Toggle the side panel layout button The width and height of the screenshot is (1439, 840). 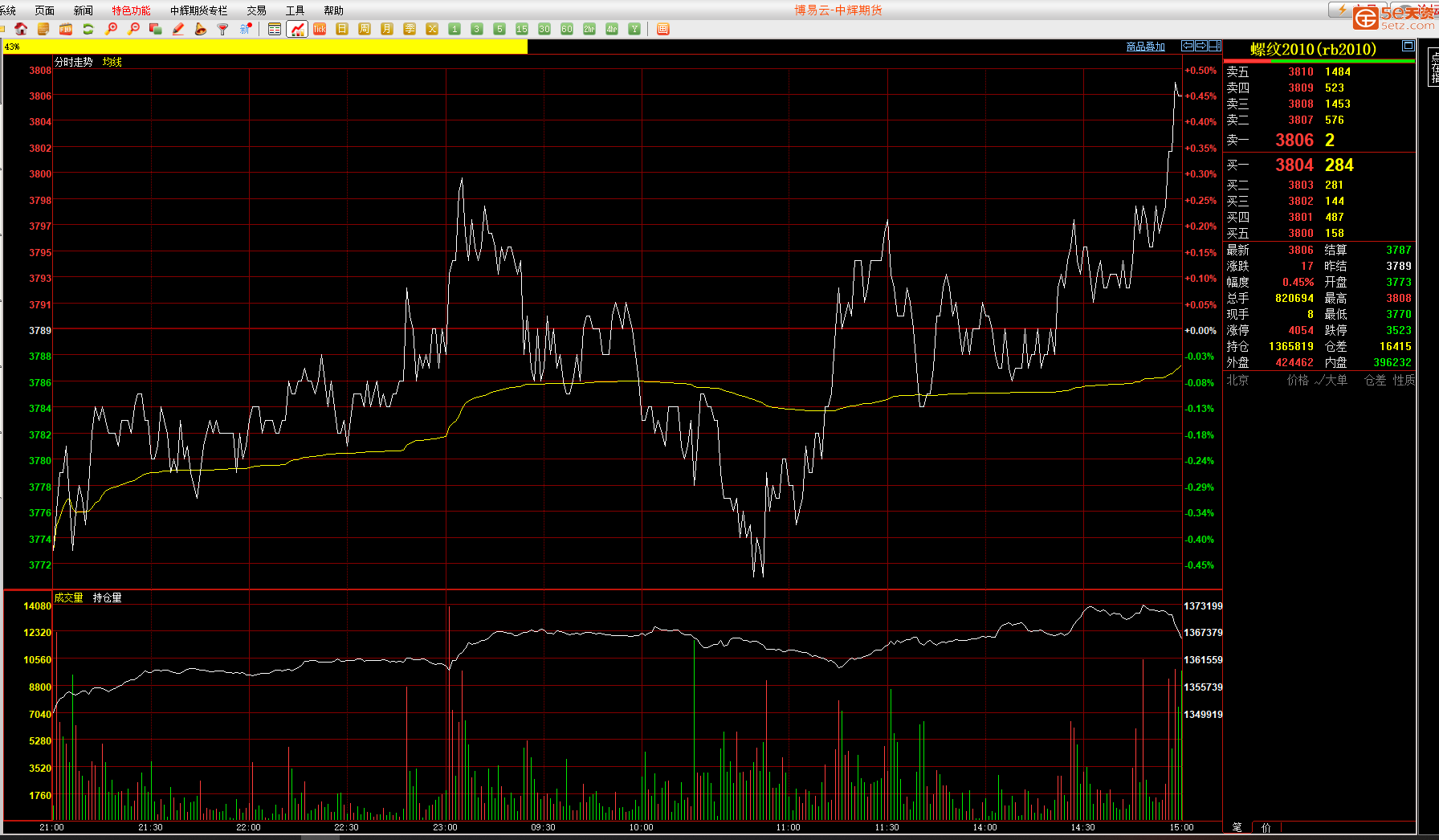click(1214, 46)
